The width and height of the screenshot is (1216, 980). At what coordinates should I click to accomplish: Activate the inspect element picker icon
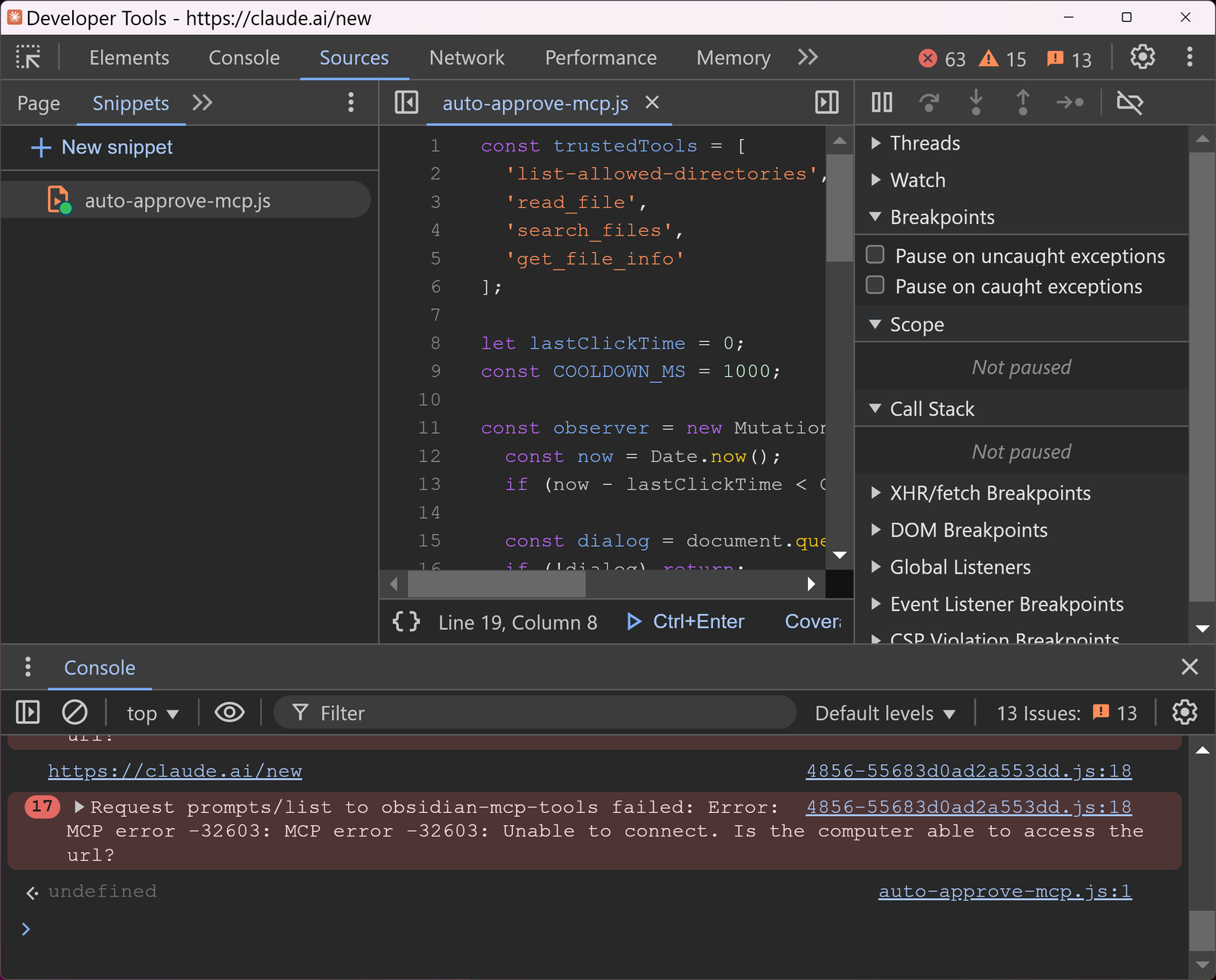[28, 57]
